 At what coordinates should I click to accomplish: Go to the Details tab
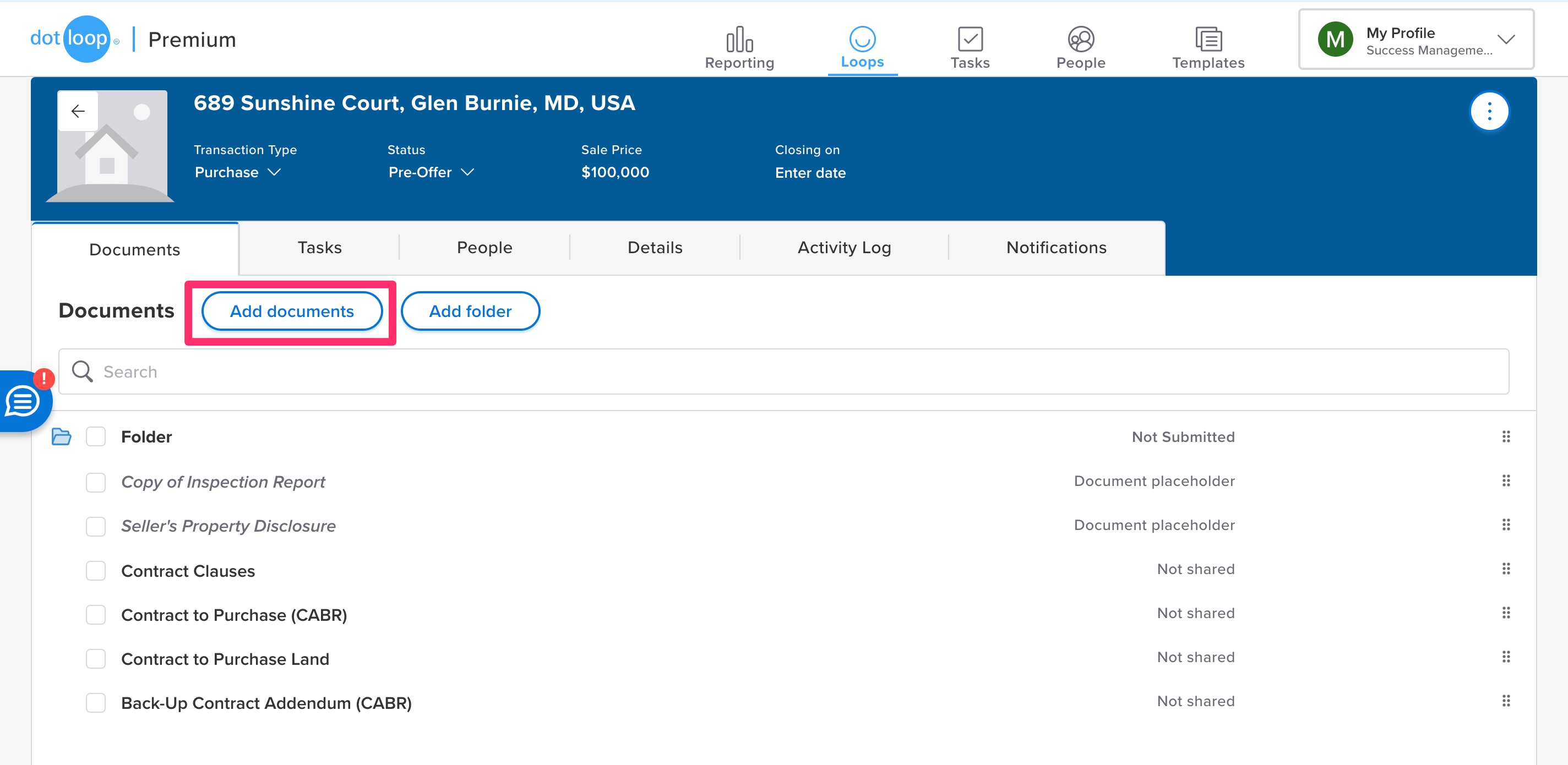[x=655, y=248]
